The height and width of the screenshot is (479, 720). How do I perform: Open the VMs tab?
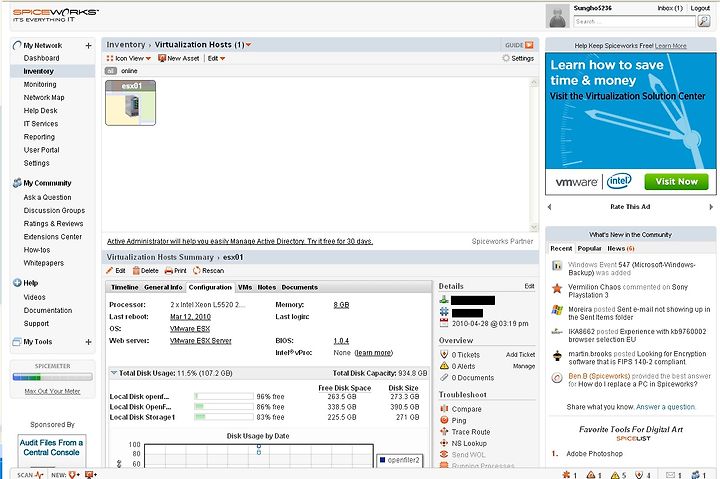(245, 287)
